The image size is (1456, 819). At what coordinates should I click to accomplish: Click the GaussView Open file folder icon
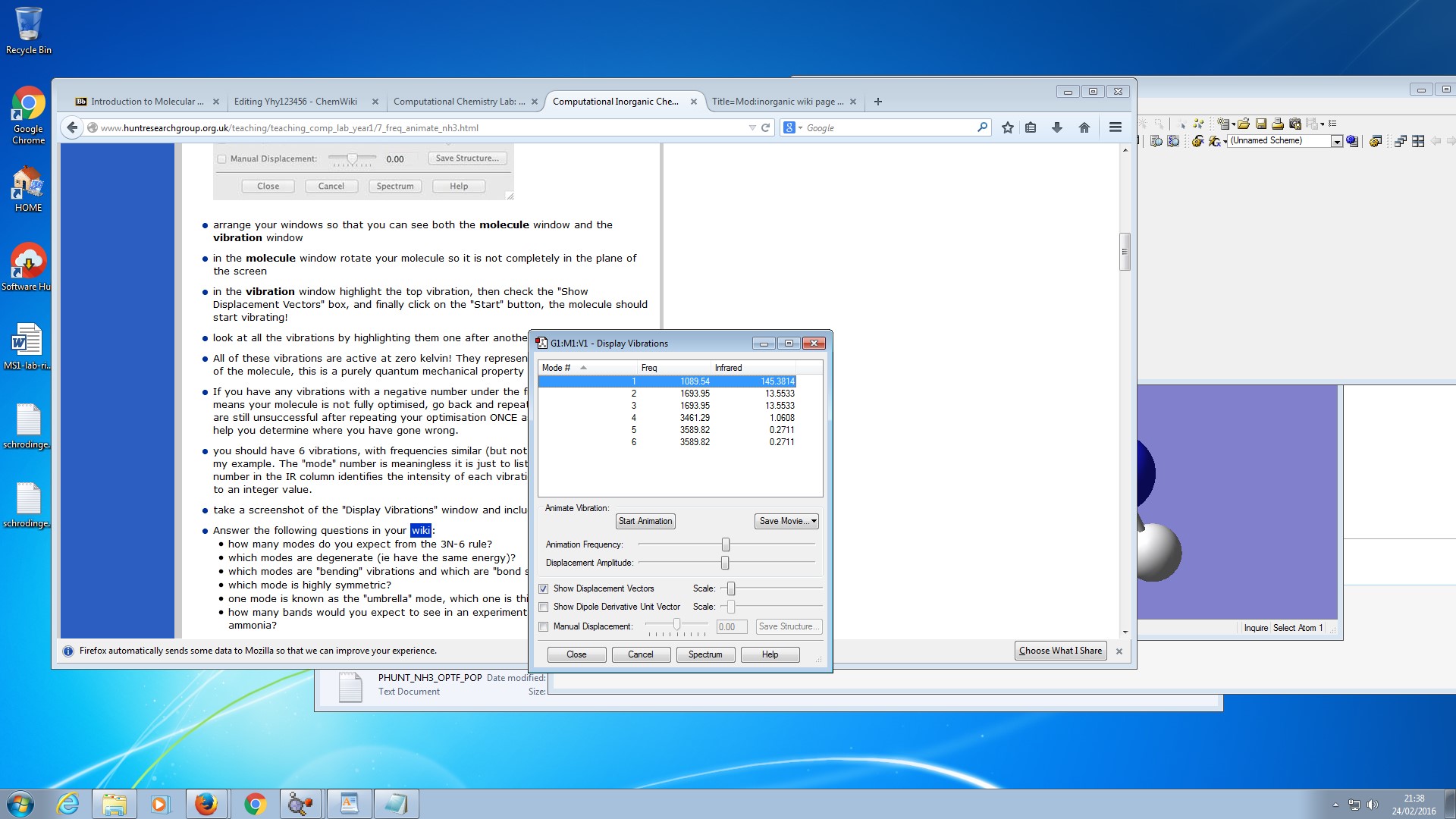1244,124
